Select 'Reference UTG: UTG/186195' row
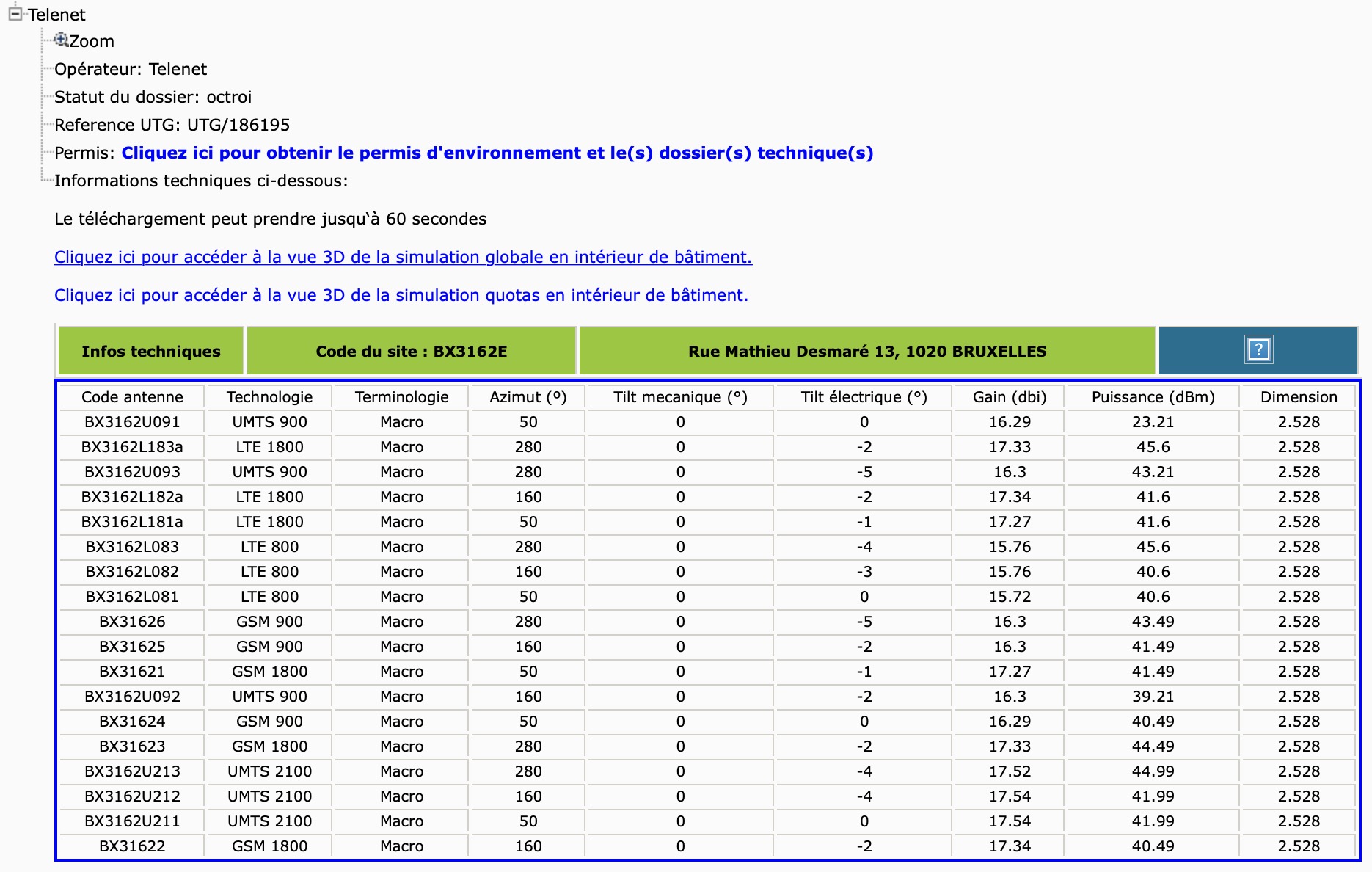 (172, 125)
